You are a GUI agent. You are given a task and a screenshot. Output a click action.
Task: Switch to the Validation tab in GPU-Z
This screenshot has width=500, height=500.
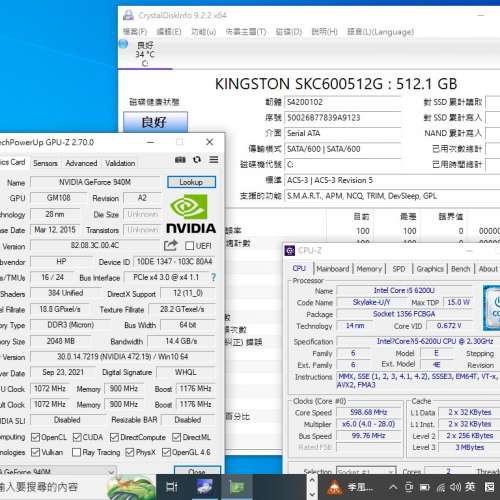coord(120,163)
